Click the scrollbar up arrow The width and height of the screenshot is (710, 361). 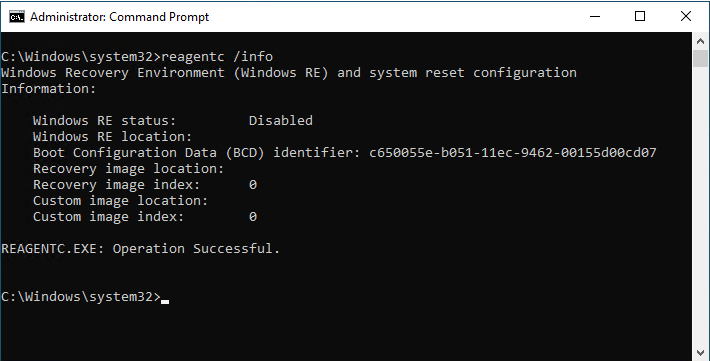tap(700, 41)
